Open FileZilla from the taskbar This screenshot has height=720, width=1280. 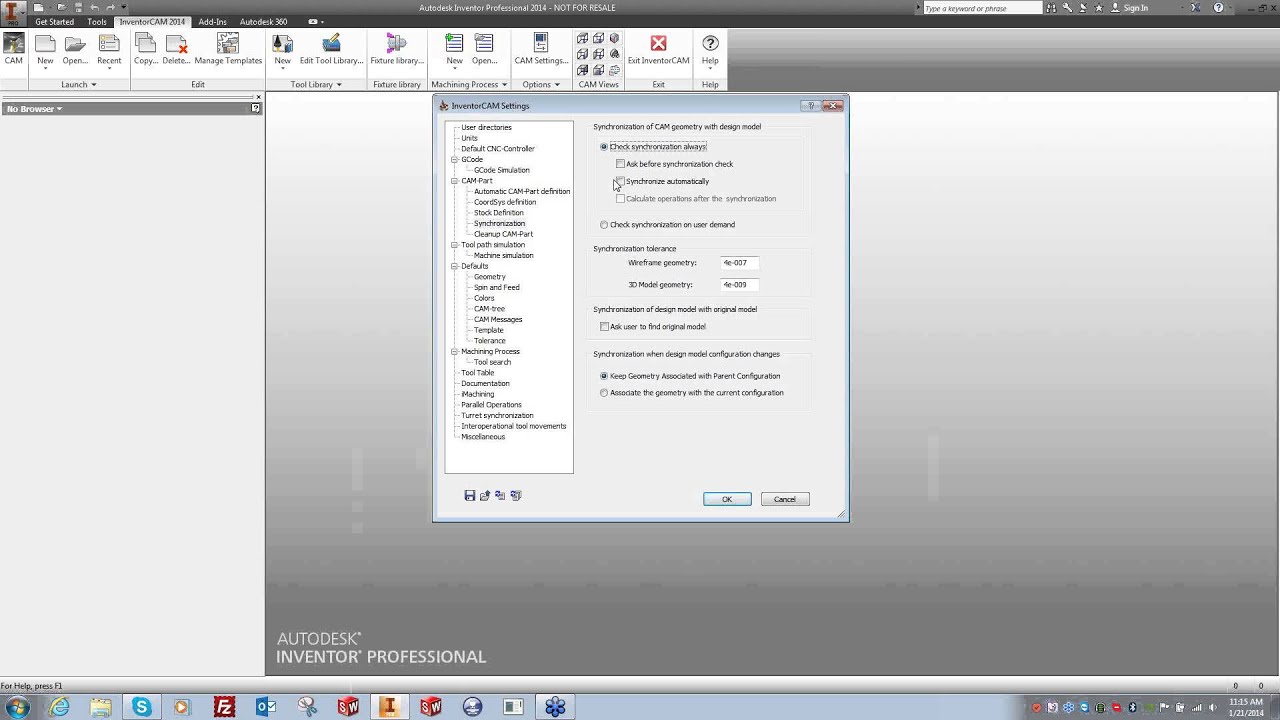click(224, 707)
